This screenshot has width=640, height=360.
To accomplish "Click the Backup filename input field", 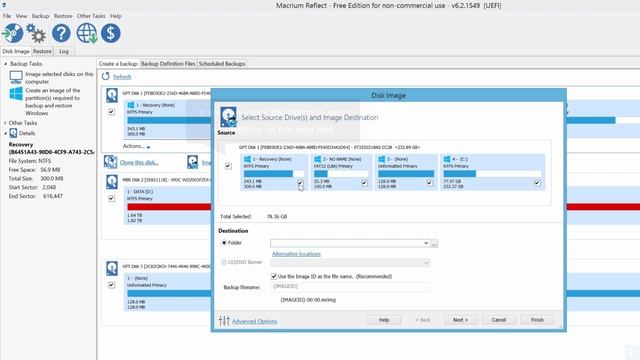I will (350, 287).
